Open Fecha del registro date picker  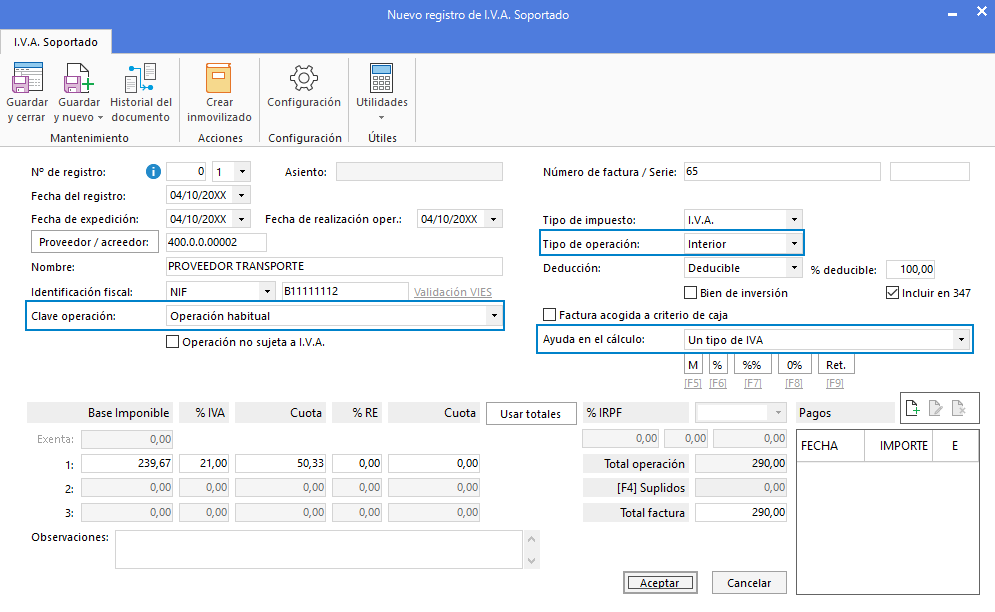(x=242, y=196)
